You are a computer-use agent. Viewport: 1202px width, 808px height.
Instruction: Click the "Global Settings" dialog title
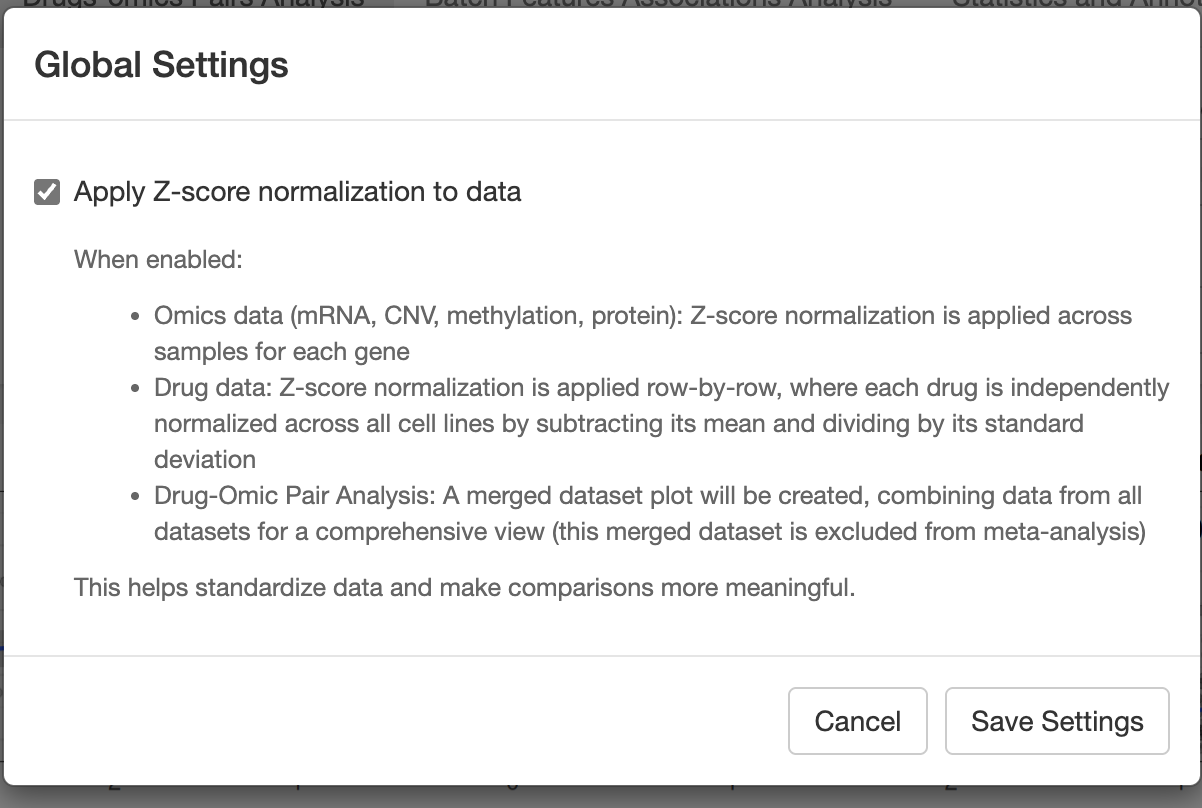[161, 65]
